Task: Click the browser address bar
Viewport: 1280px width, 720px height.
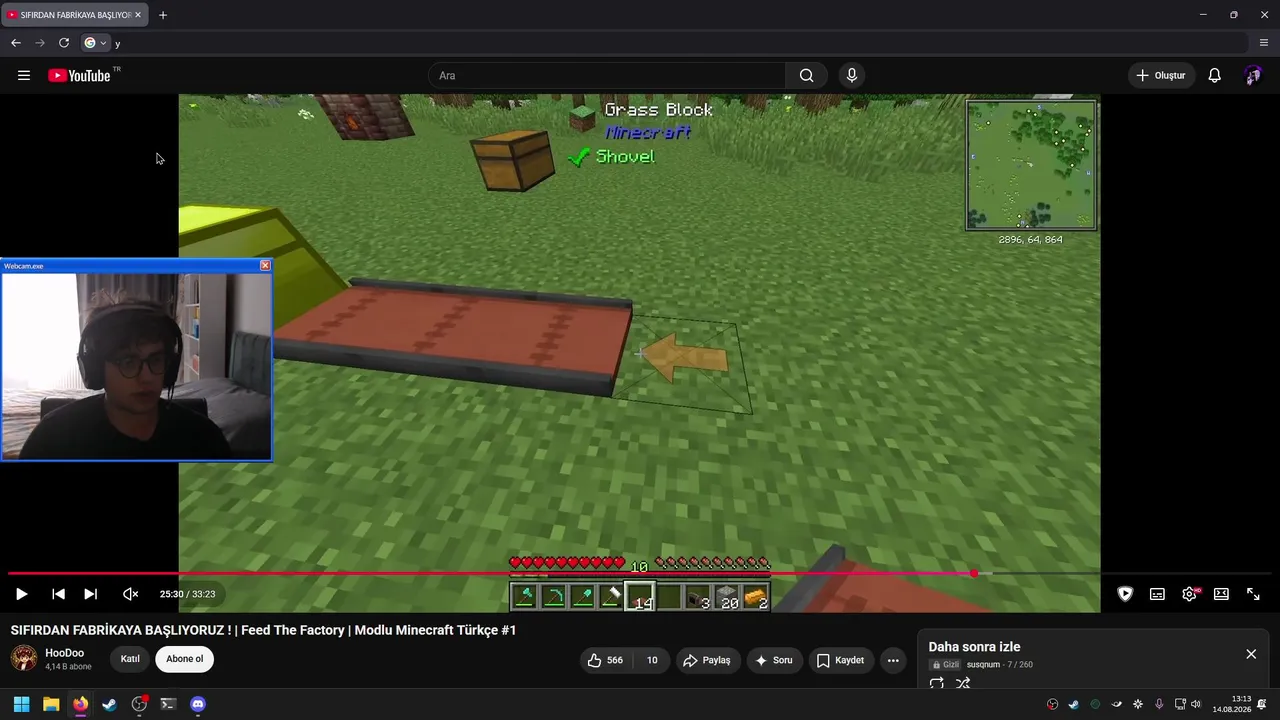Action: point(665,43)
